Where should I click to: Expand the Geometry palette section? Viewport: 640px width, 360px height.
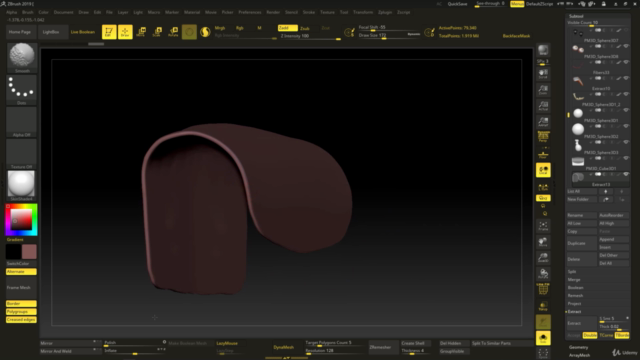pyautogui.click(x=578, y=347)
